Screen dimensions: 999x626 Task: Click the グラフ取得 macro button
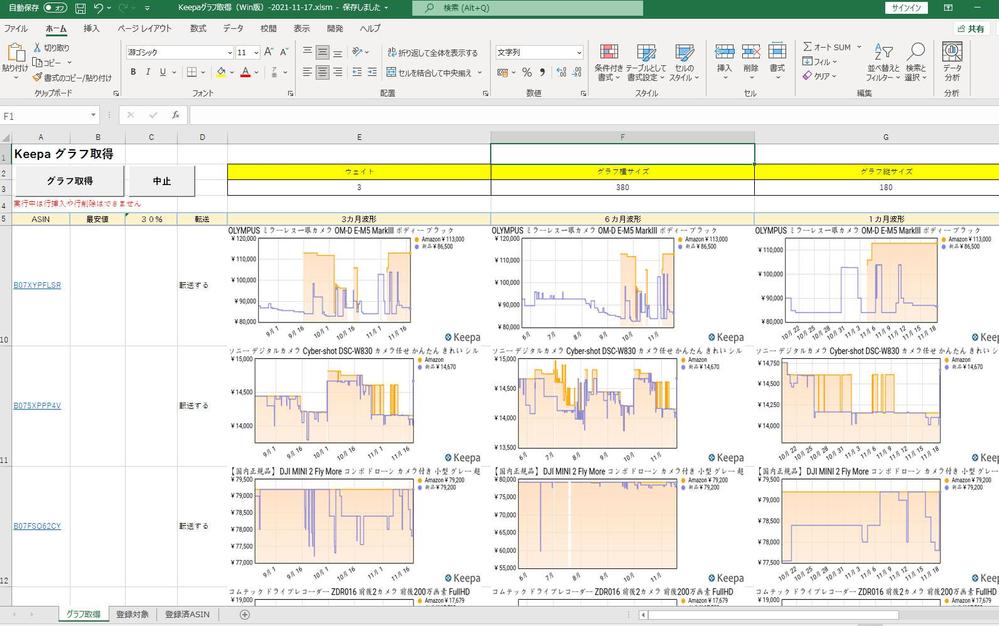tap(70, 181)
